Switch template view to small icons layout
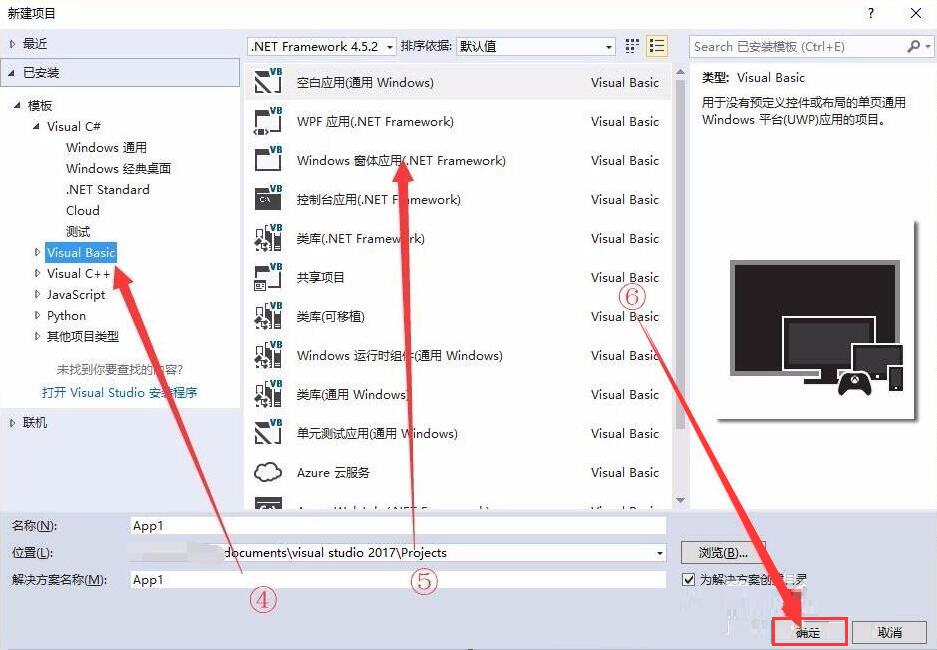937x650 pixels. (x=631, y=46)
